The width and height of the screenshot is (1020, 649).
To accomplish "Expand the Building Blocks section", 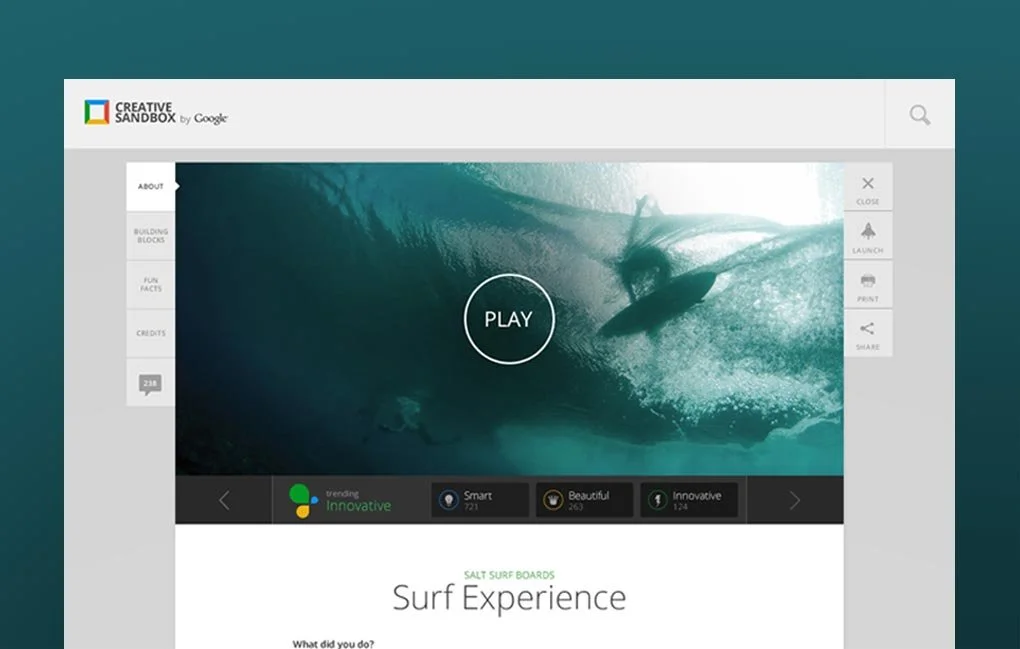I will [150, 236].
